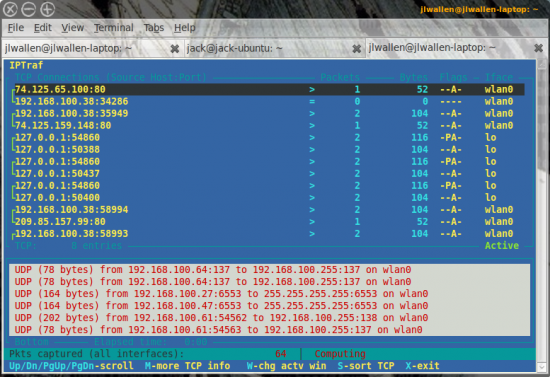
Task: Open the Tabs menu
Action: pos(154,28)
